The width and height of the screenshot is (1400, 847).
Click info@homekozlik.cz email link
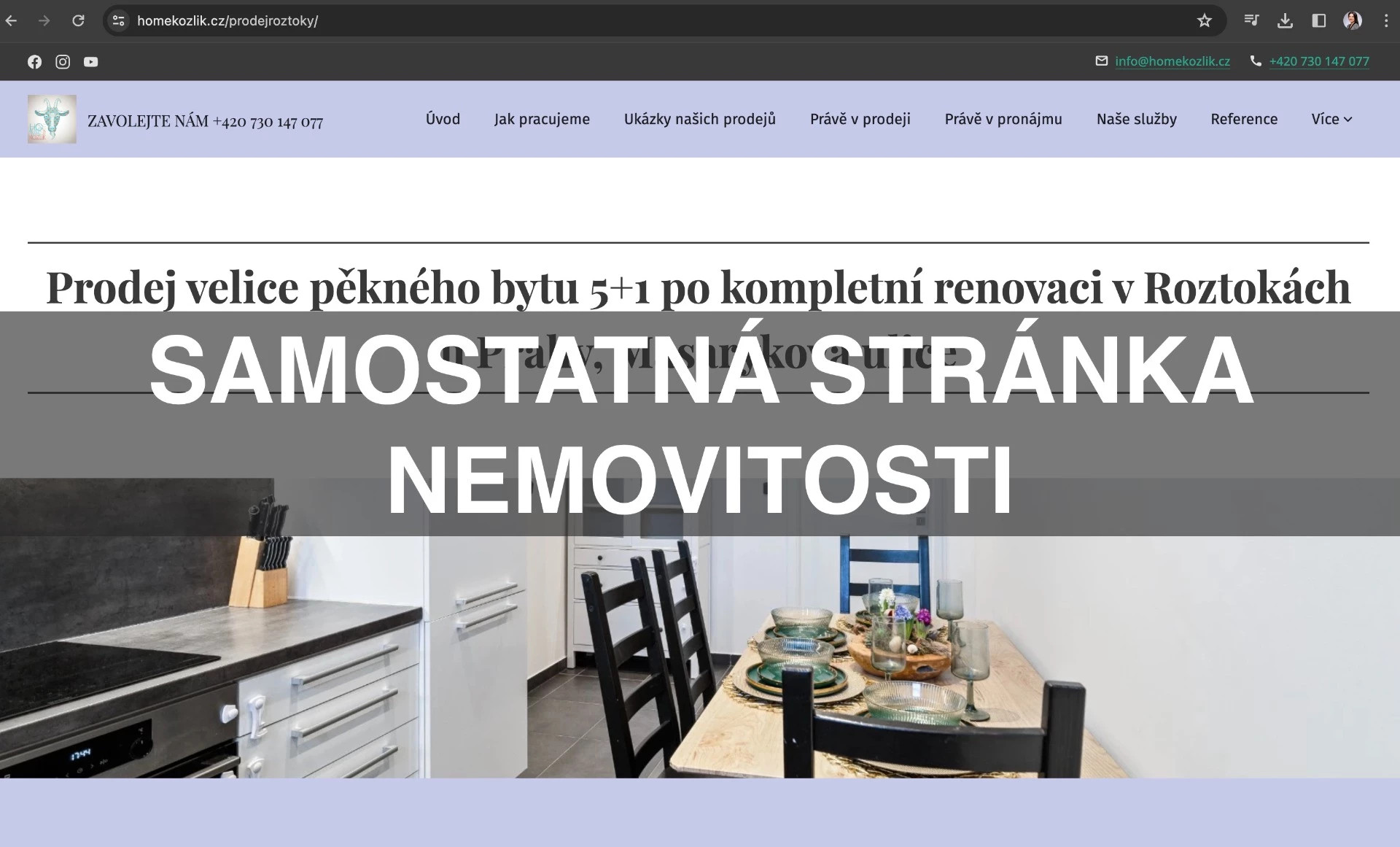(1172, 61)
